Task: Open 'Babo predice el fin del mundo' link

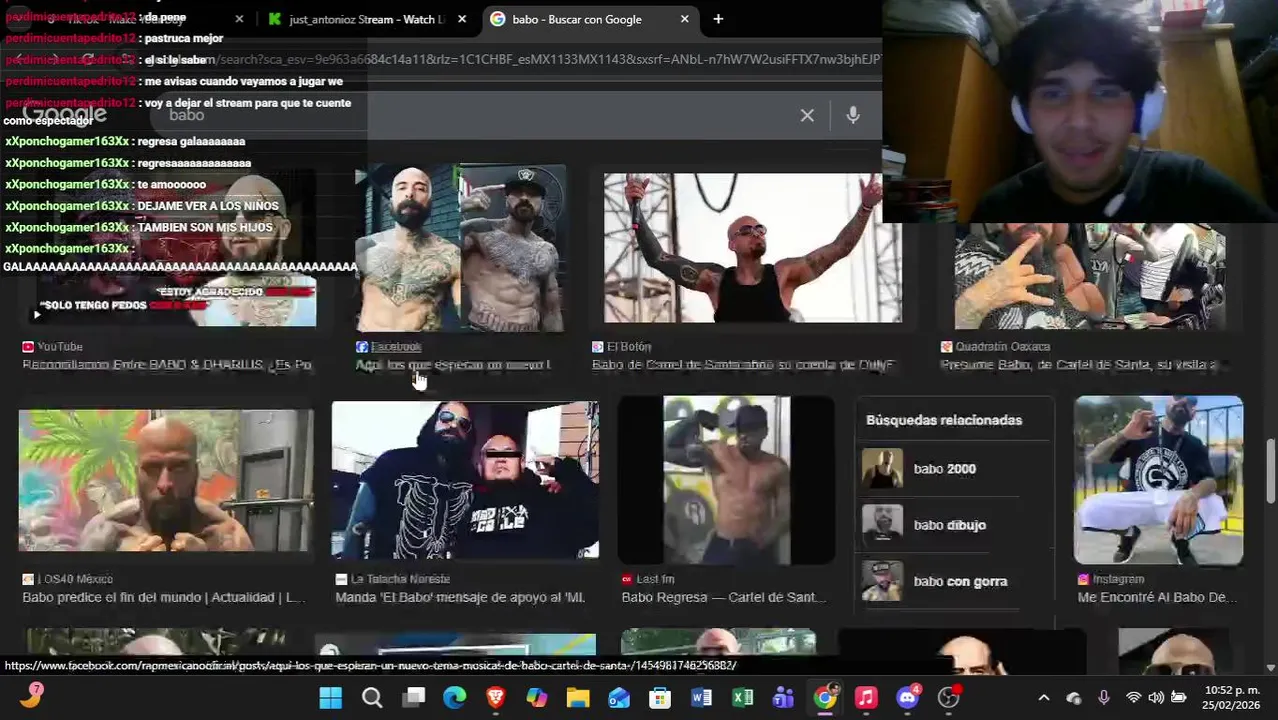Action: pyautogui.click(x=163, y=597)
